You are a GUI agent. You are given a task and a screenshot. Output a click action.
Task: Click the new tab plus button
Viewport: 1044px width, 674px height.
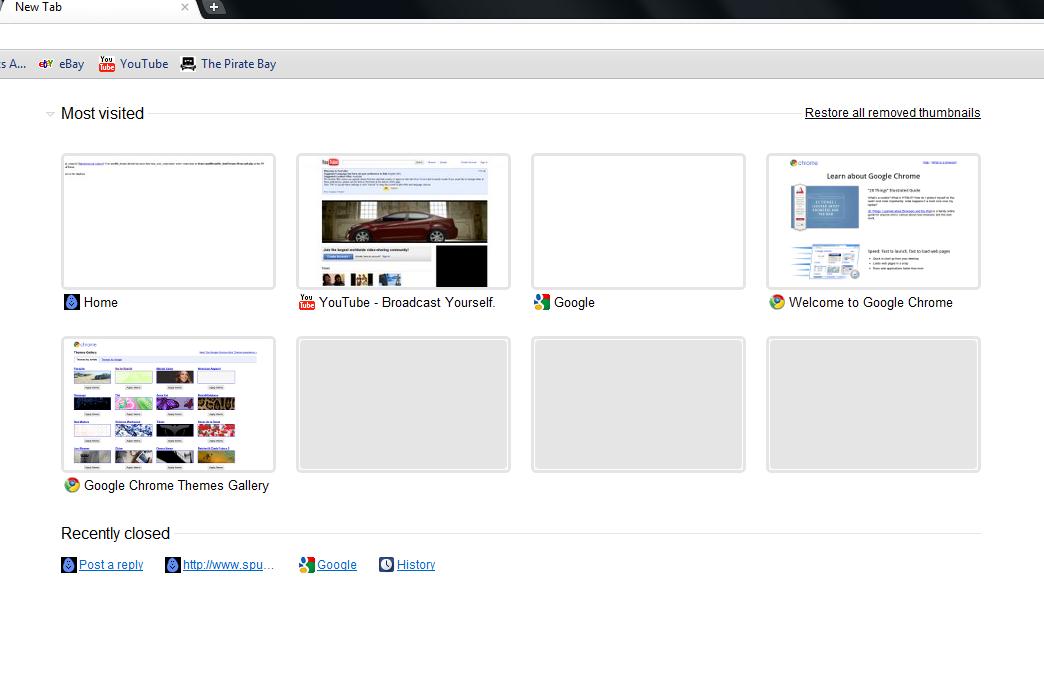pos(214,8)
